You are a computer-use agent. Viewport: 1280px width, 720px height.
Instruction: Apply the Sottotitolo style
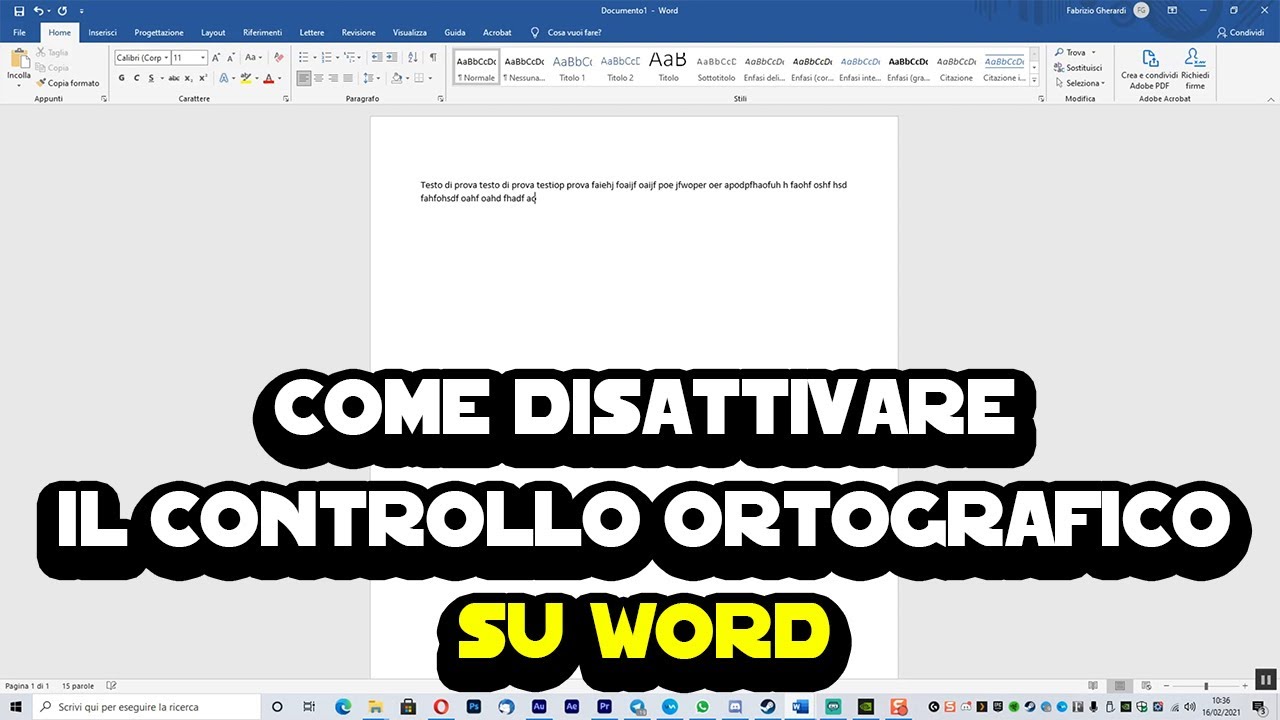(x=716, y=67)
